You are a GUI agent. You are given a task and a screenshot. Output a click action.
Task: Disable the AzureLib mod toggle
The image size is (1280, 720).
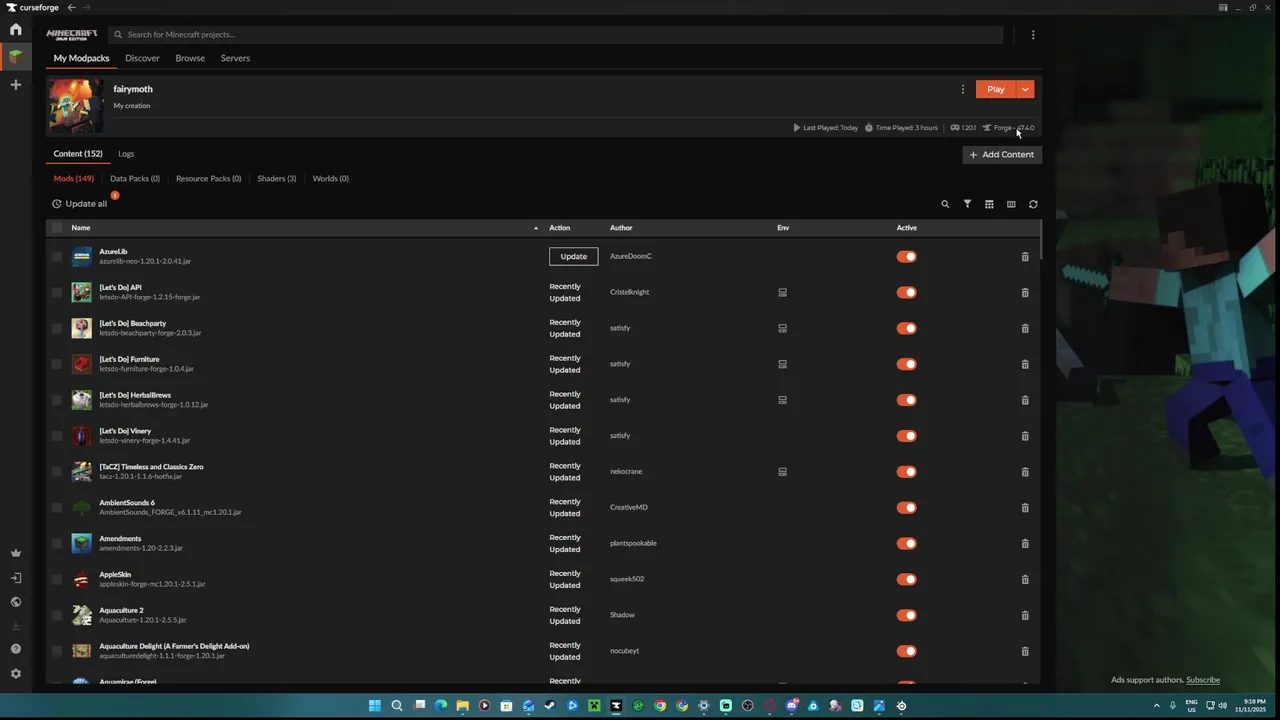click(x=907, y=257)
